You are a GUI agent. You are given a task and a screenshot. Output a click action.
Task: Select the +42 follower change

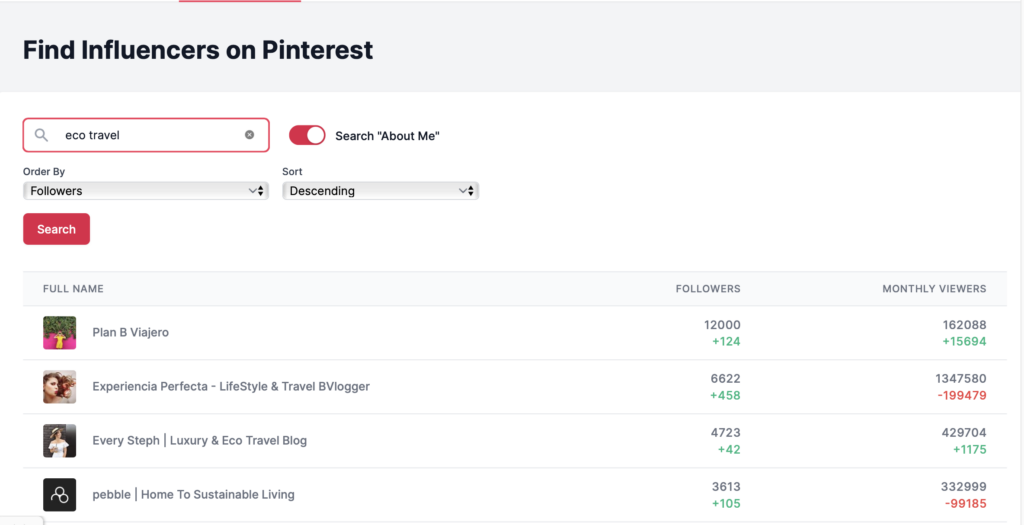pos(729,450)
